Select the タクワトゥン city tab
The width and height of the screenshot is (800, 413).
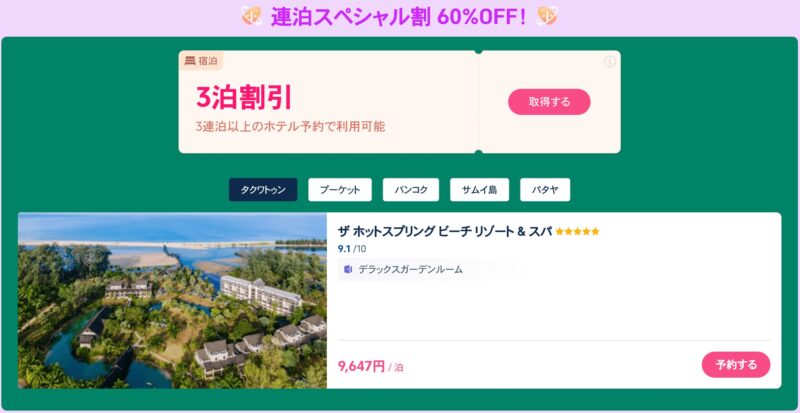(x=263, y=190)
